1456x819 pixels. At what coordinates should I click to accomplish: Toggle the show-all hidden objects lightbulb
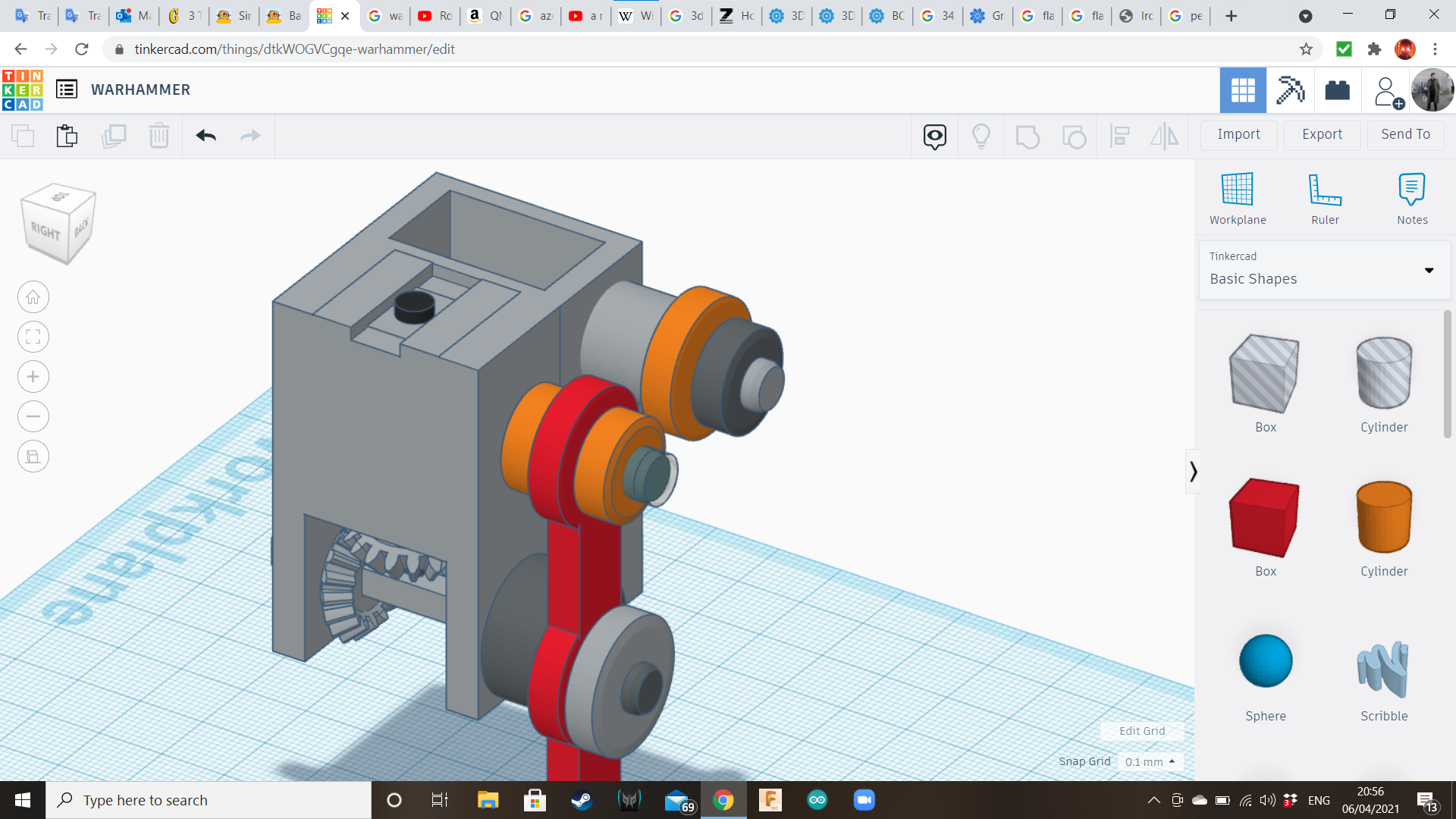[982, 136]
